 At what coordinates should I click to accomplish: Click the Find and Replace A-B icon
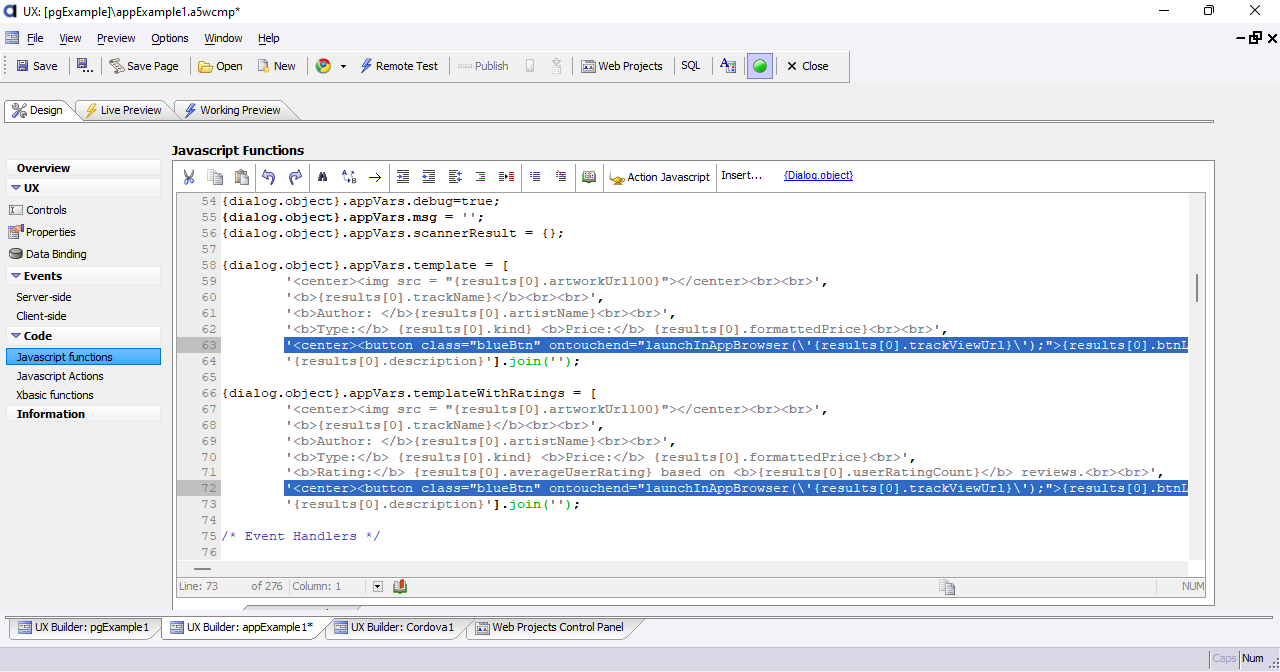349,176
